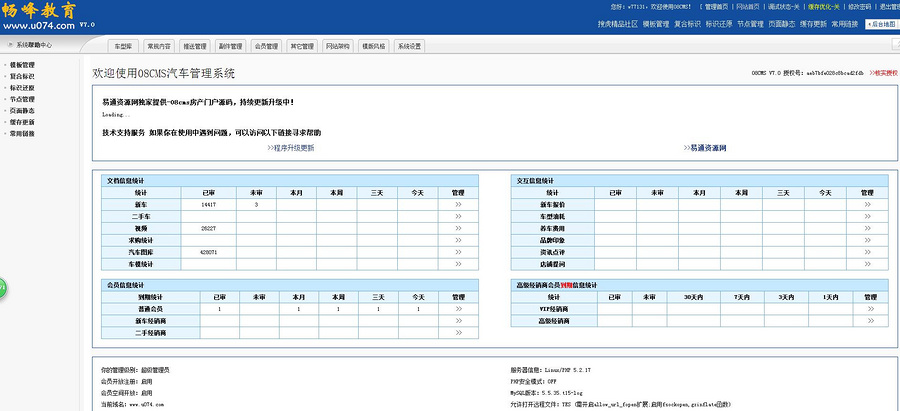900x411 pixels.
Task: Open 管理首页 in the top header
Action: (x=716, y=7)
